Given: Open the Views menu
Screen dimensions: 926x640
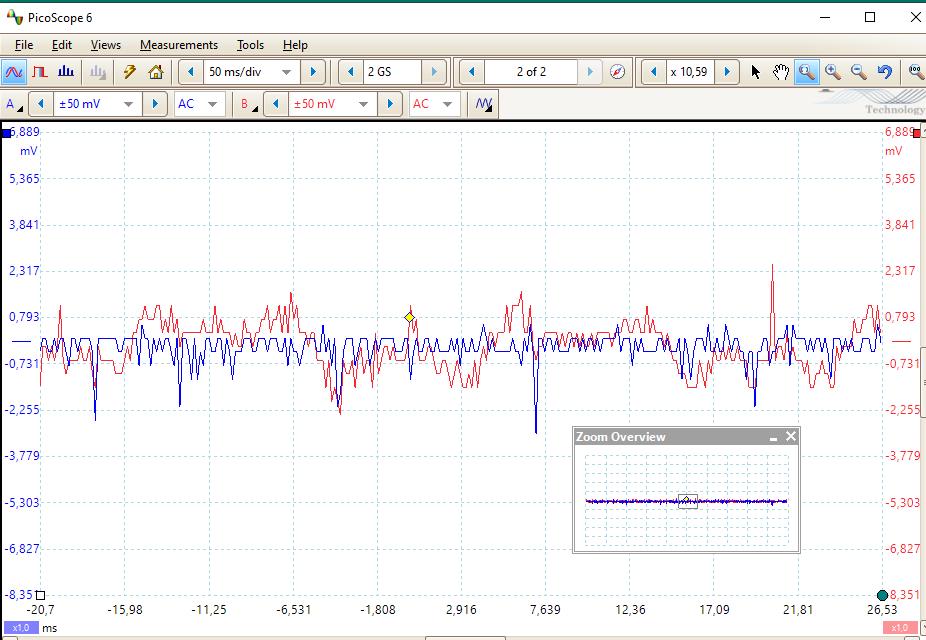Looking at the screenshot, I should [106, 45].
